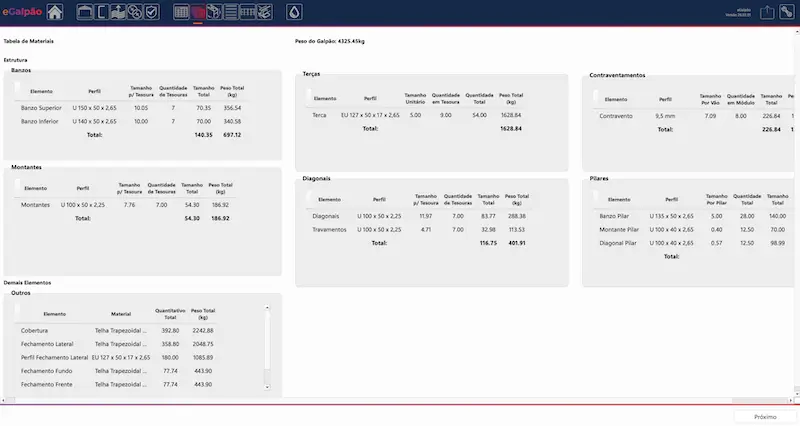Click Montantes profile U 100 x 50 x 2,25
Image resolution: width=800 pixels, height=426 pixels.
click(83, 205)
